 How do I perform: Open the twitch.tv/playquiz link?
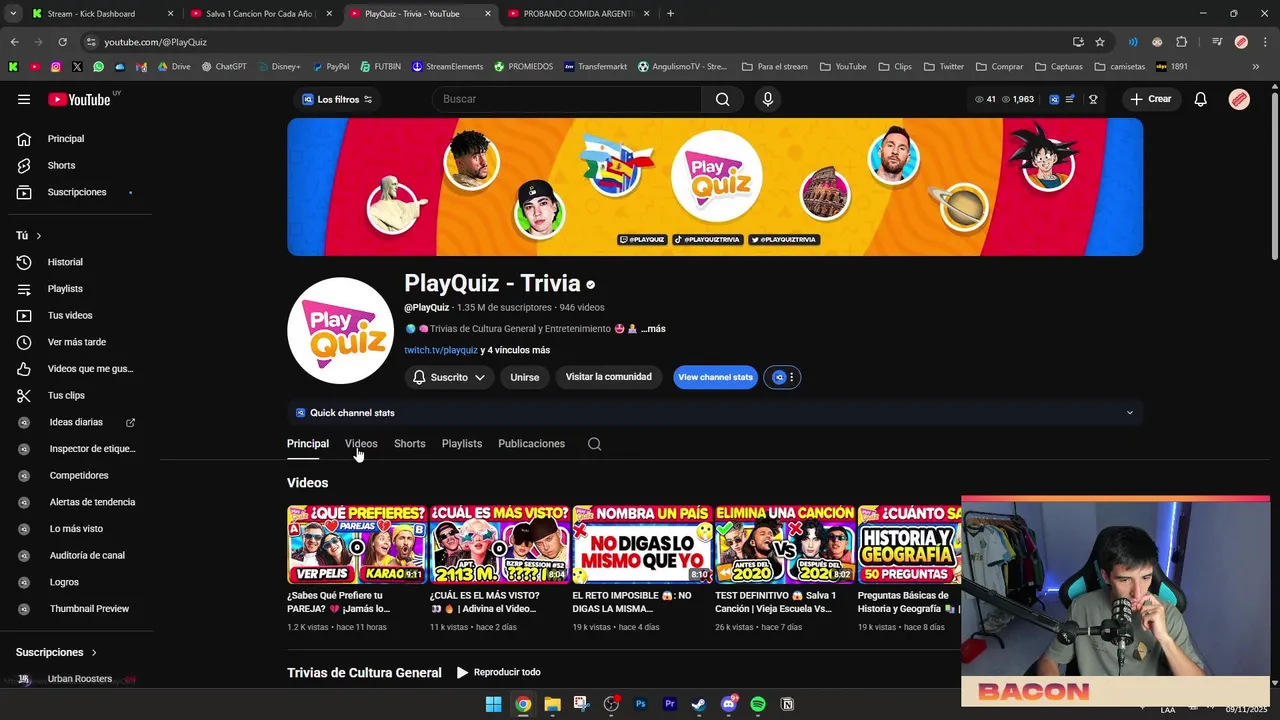441,350
